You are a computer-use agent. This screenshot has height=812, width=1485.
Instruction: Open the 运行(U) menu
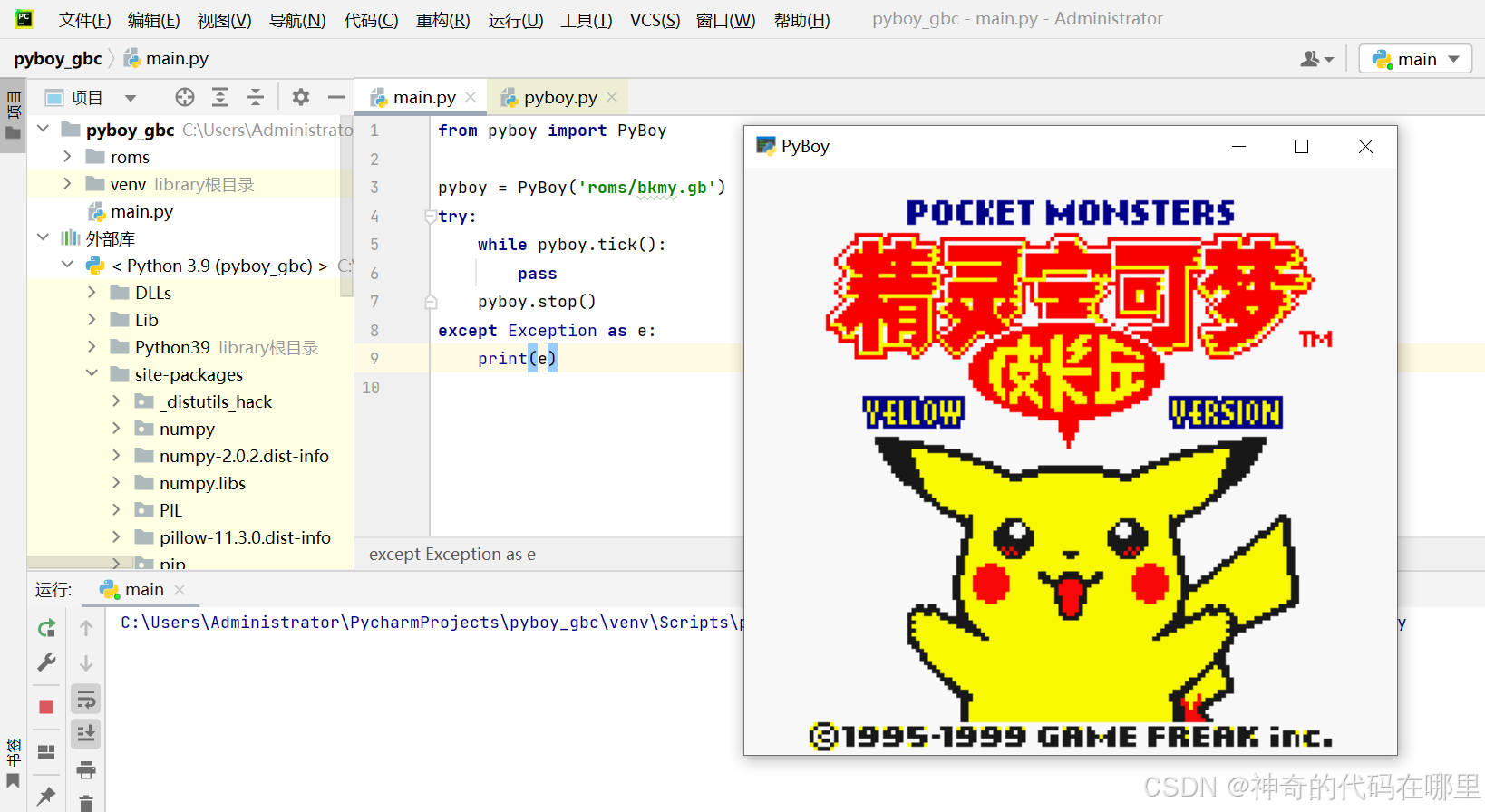click(515, 20)
